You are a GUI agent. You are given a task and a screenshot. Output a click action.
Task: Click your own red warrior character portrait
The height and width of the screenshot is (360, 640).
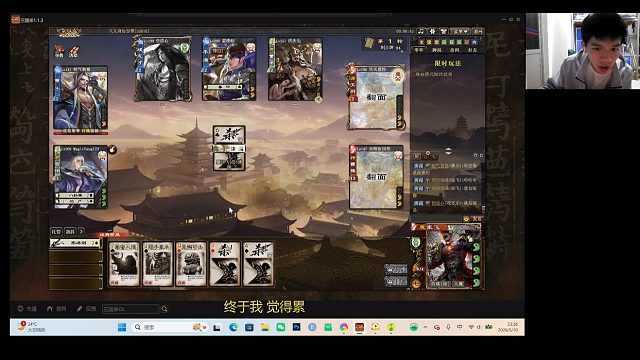pyautogui.click(x=453, y=257)
